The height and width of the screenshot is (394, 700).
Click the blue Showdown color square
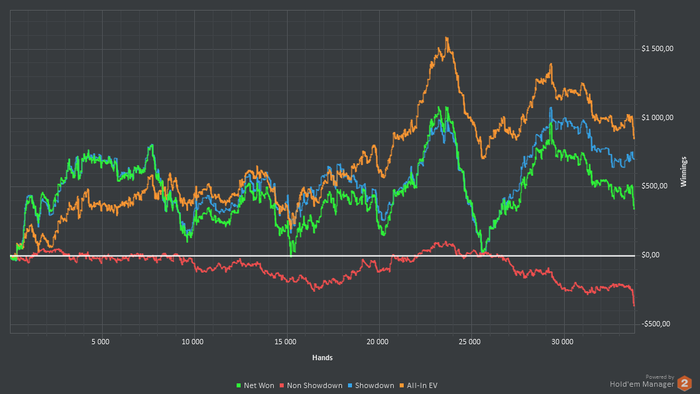(x=350, y=386)
